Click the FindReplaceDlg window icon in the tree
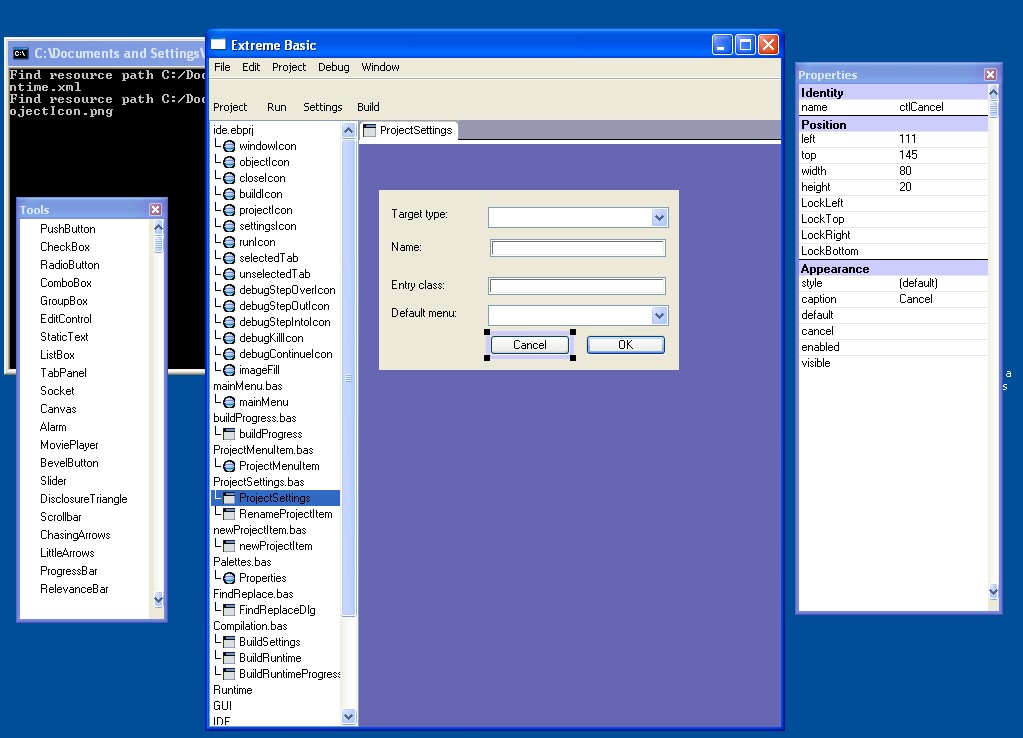The image size is (1023, 738). [229, 610]
